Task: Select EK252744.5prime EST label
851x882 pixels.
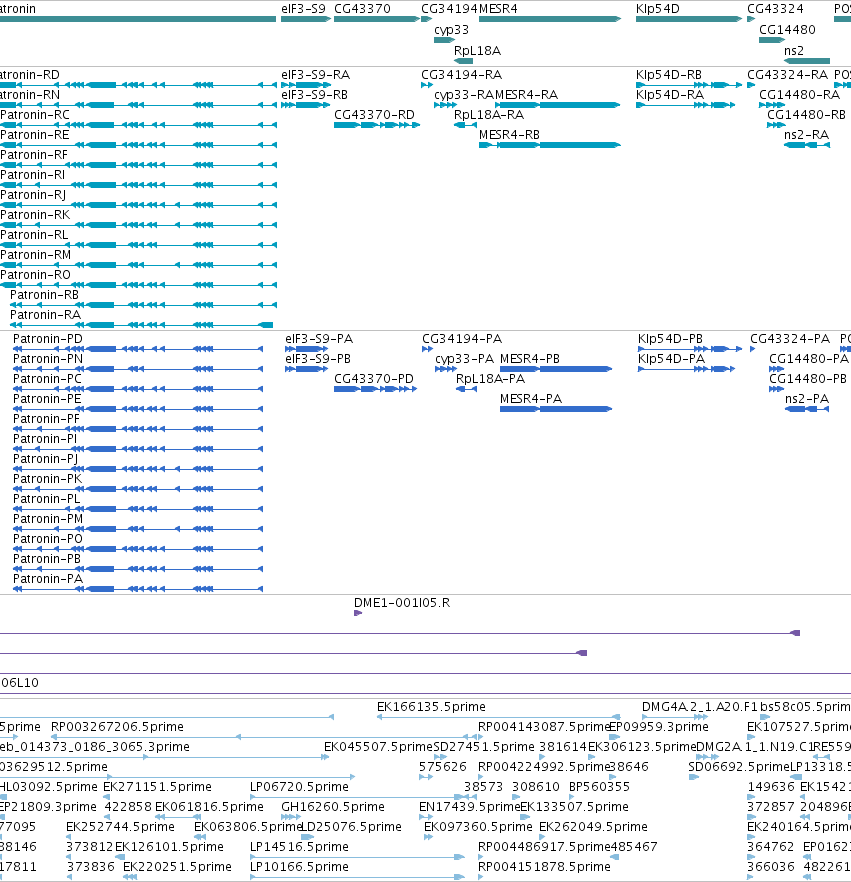Action: 120,827
